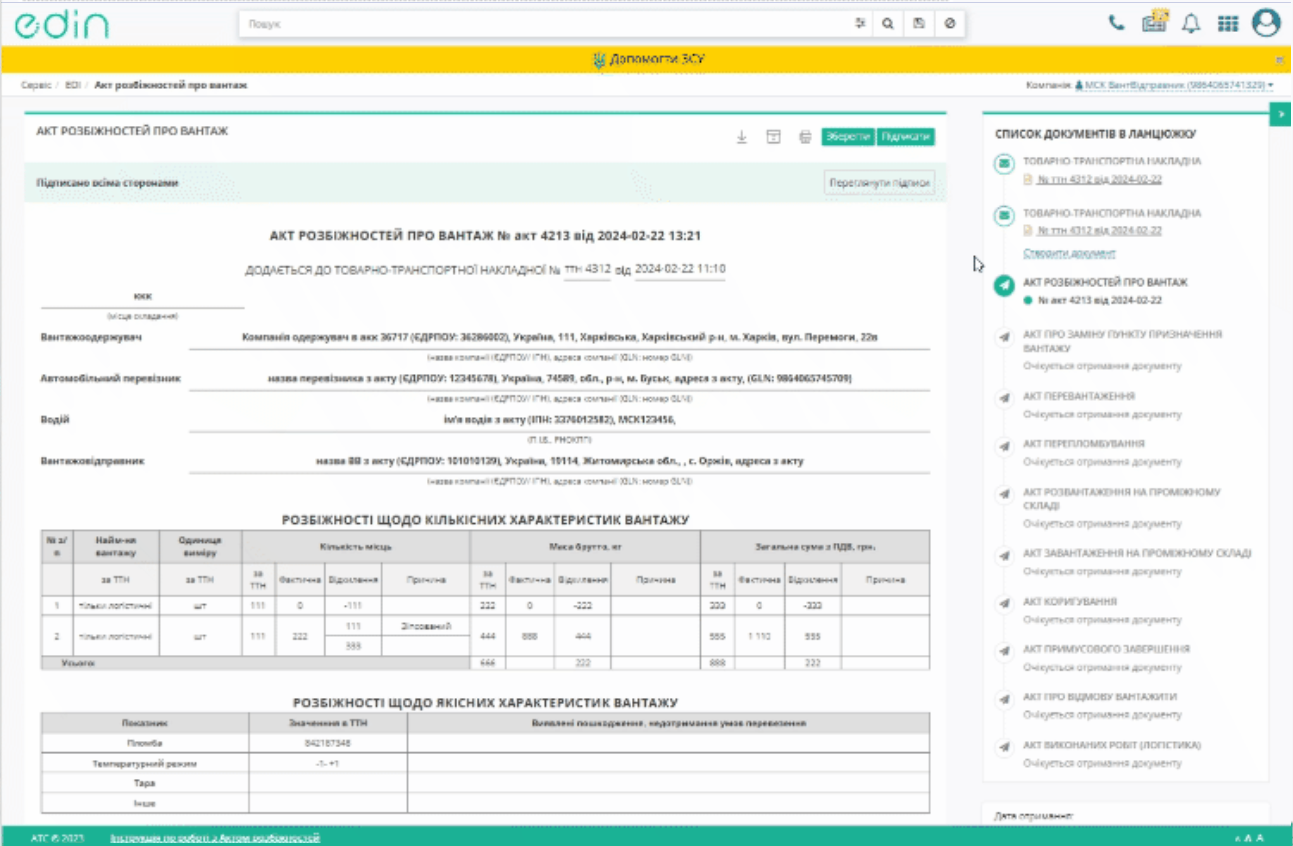Click ТТН number field 4312
Screen dimensions: 1293x846
[588, 269]
